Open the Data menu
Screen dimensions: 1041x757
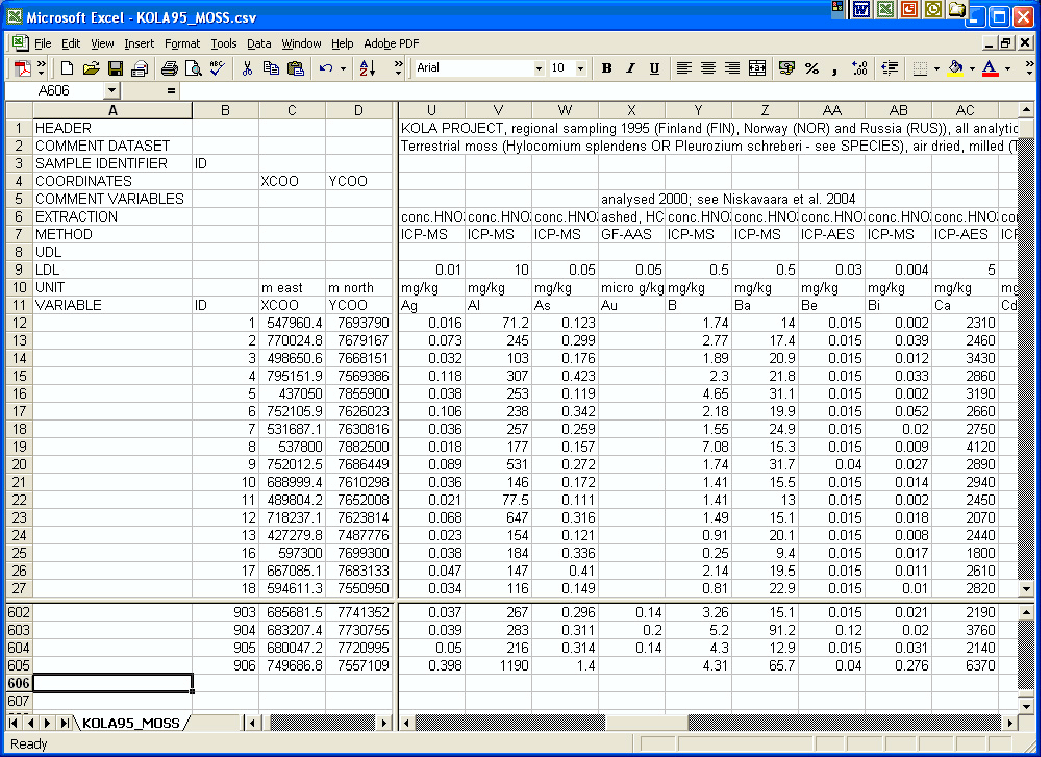(259, 44)
